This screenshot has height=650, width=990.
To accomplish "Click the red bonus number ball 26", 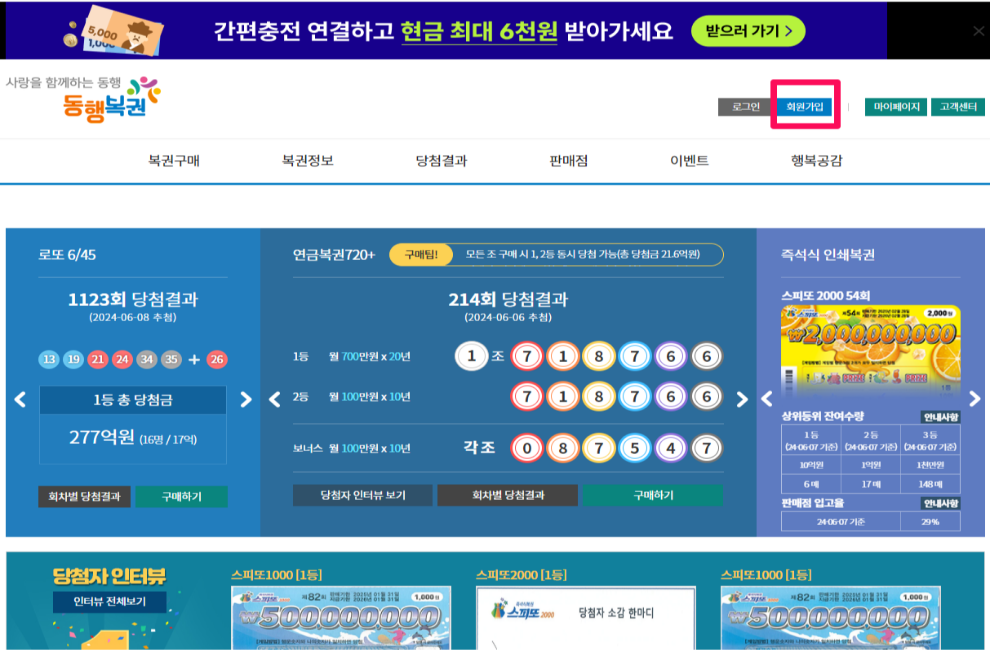I will [x=216, y=359].
